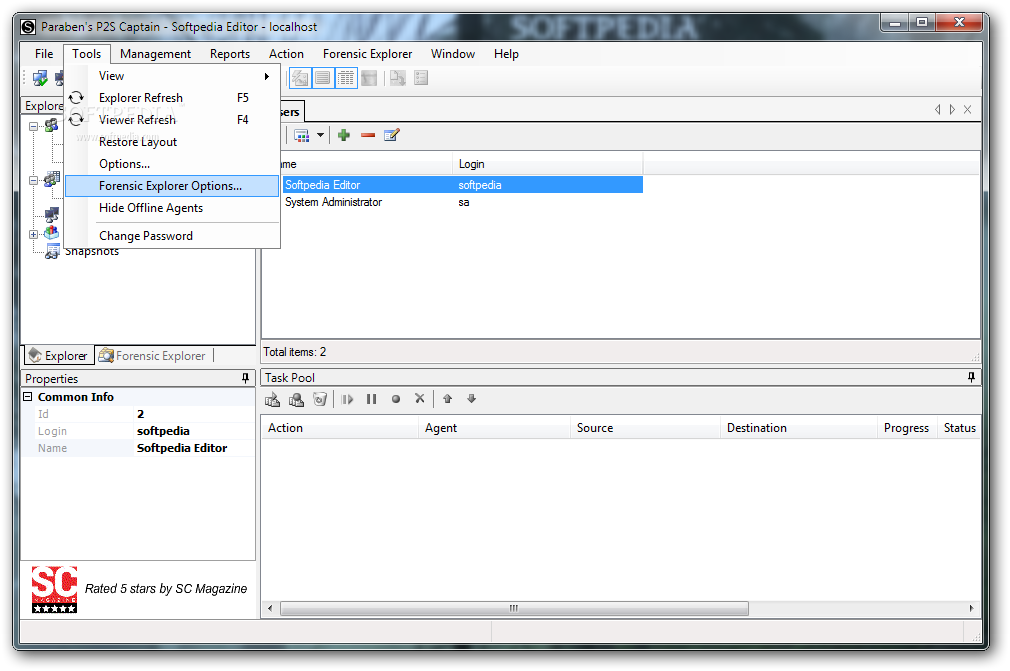Open the dropdown arrow next to column chooser icon
The height and width of the screenshot is (671, 1010).
(320, 135)
